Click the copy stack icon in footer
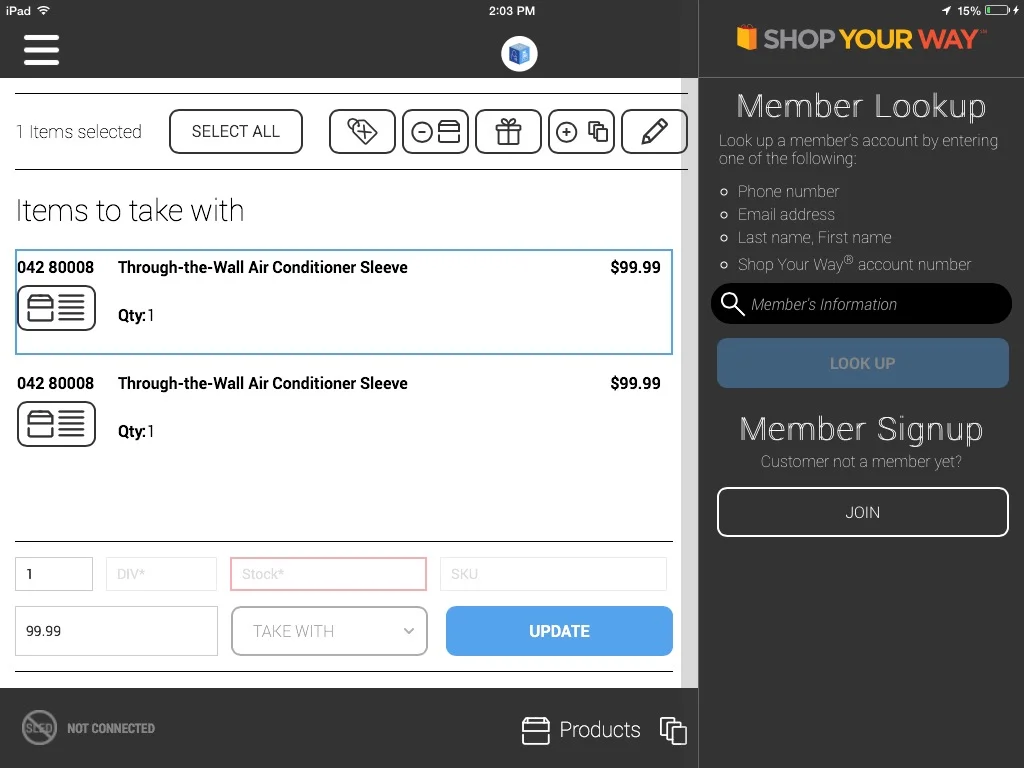Image resolution: width=1024 pixels, height=768 pixels. pyautogui.click(x=673, y=730)
